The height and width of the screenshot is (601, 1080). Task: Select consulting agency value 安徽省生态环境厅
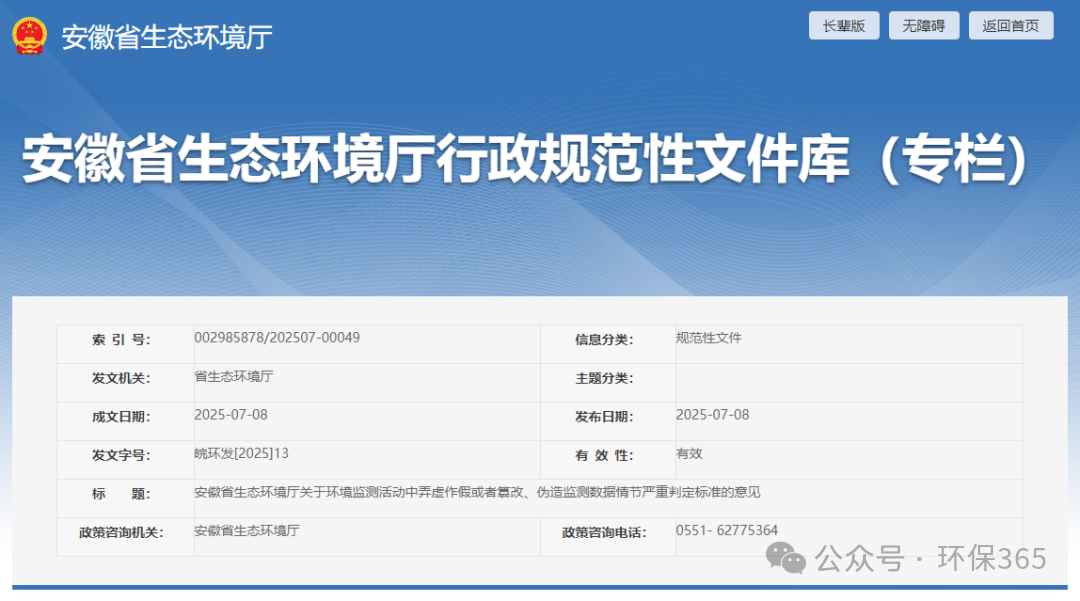tap(247, 530)
